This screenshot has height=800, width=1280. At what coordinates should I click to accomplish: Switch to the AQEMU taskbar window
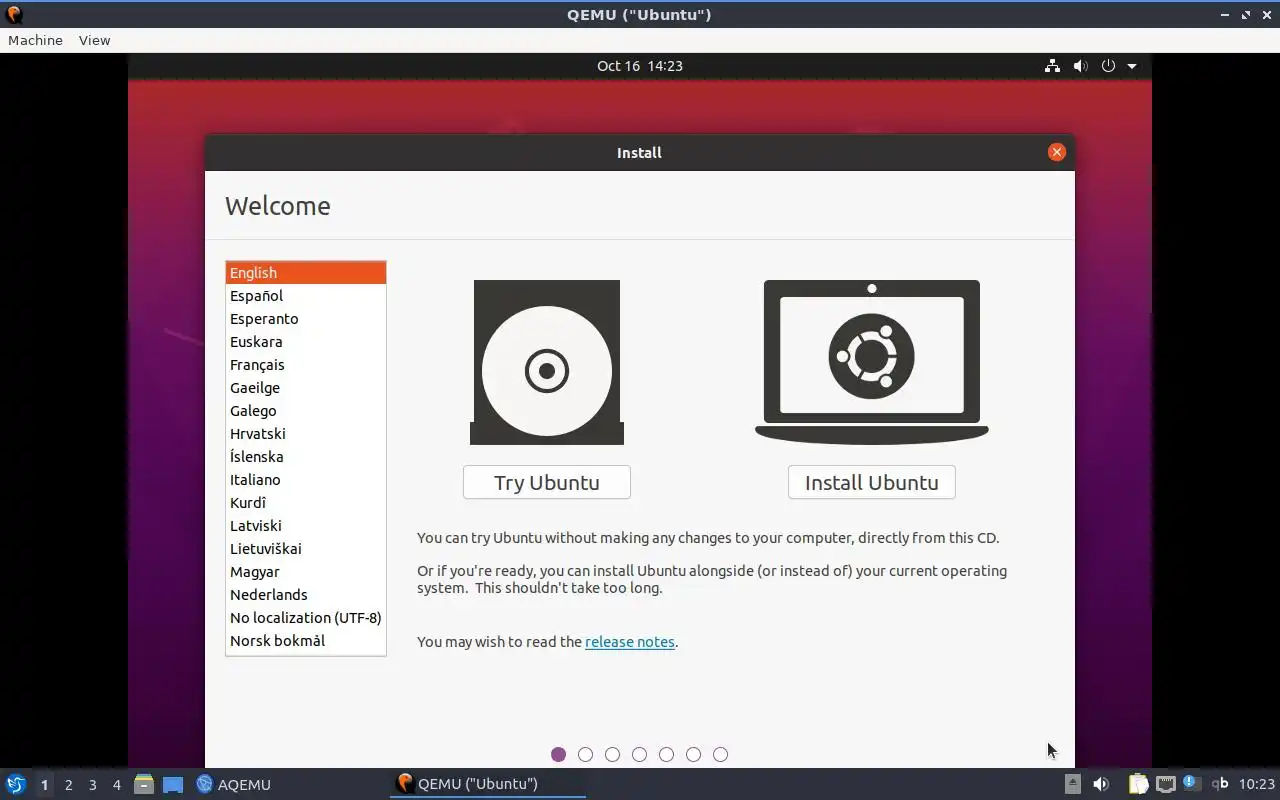click(x=234, y=784)
